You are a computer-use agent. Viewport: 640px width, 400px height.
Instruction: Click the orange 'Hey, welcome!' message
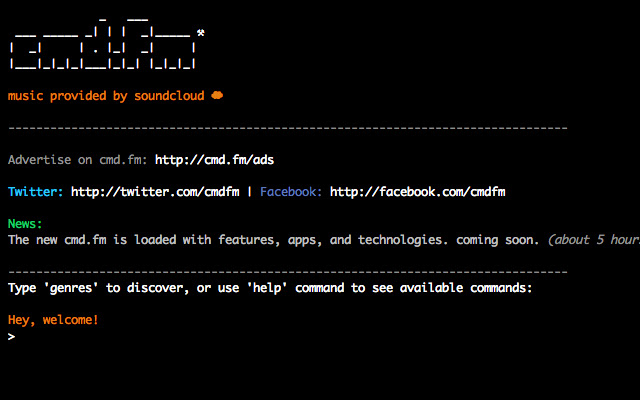[x=53, y=320]
